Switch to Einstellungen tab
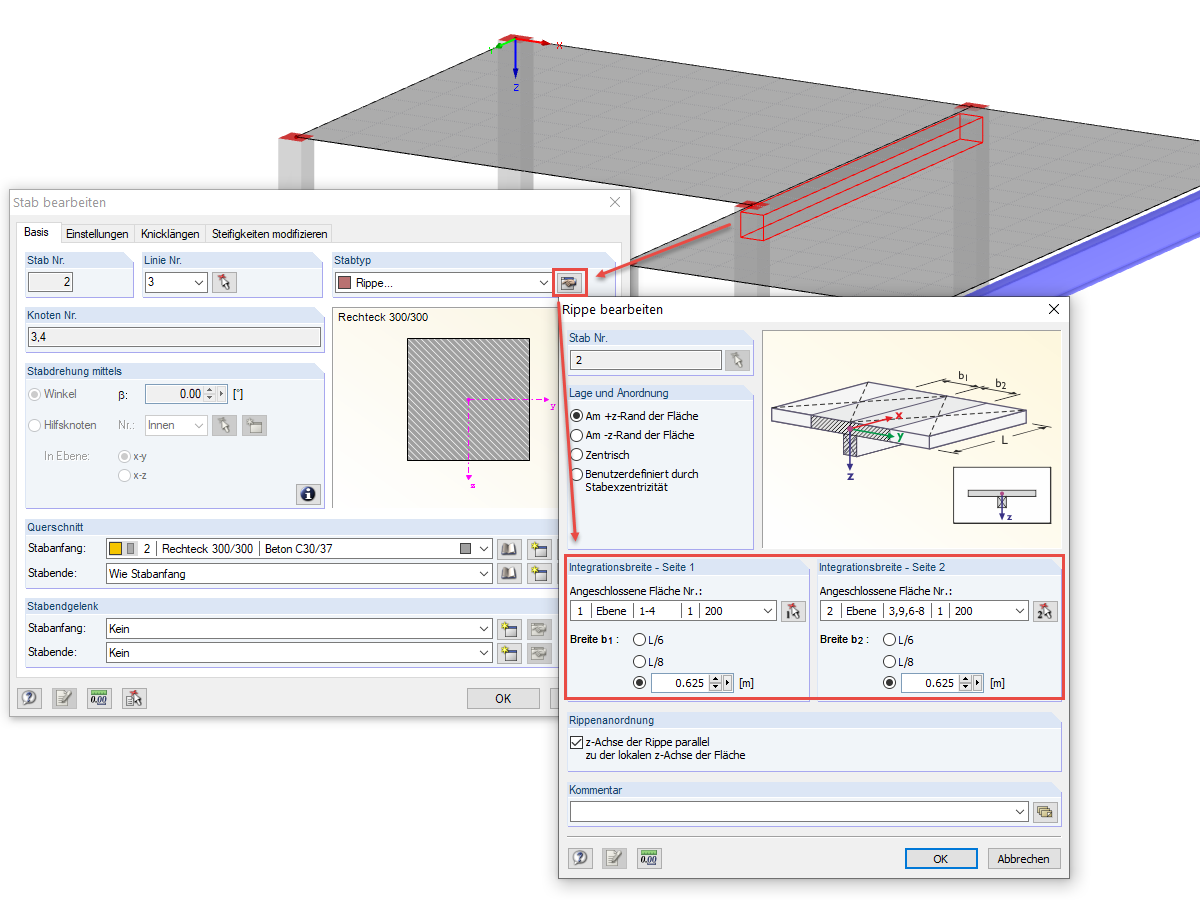The height and width of the screenshot is (900, 1200). pos(97,234)
